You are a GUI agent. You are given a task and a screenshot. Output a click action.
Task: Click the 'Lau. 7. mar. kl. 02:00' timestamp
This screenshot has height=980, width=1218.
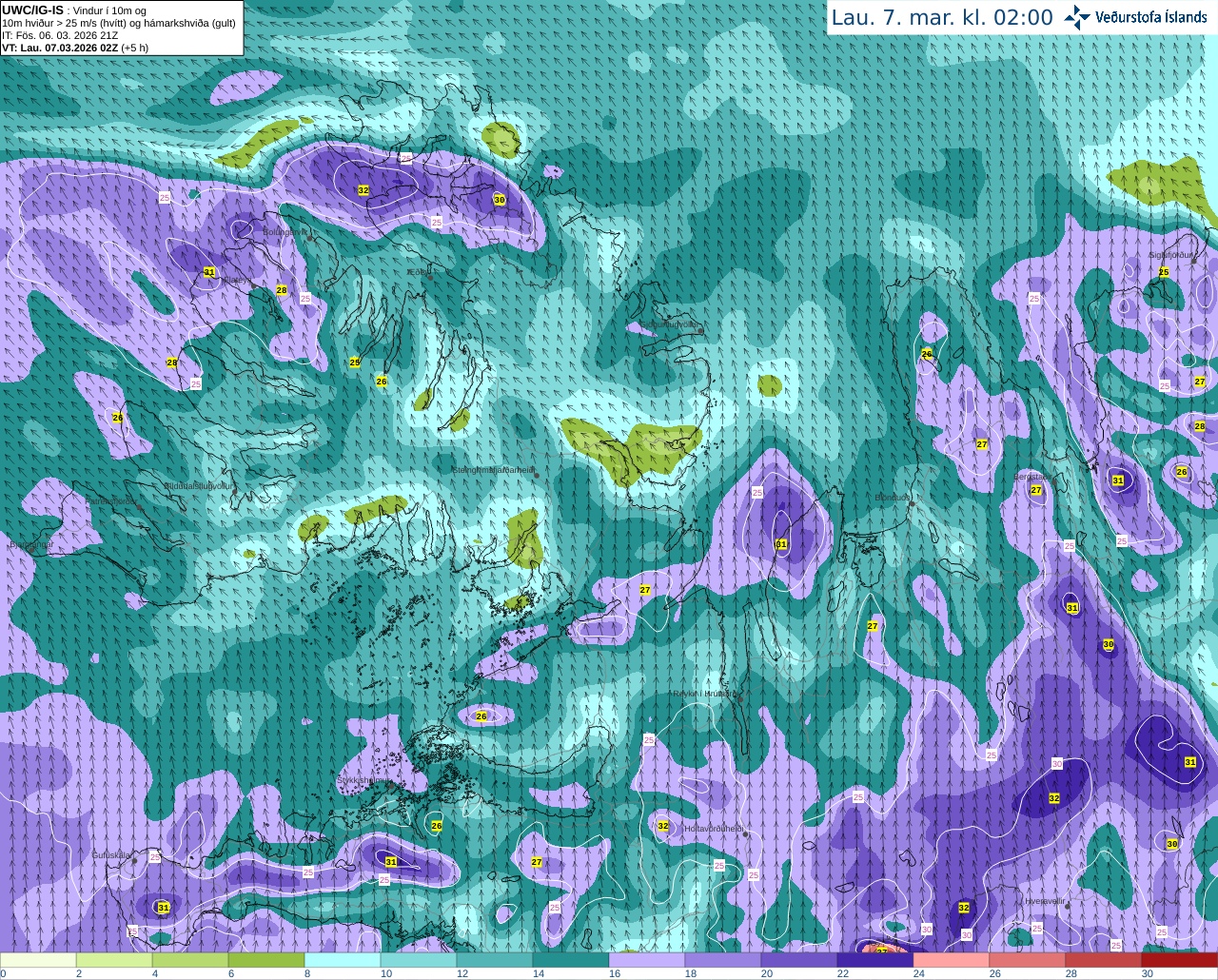point(942,17)
